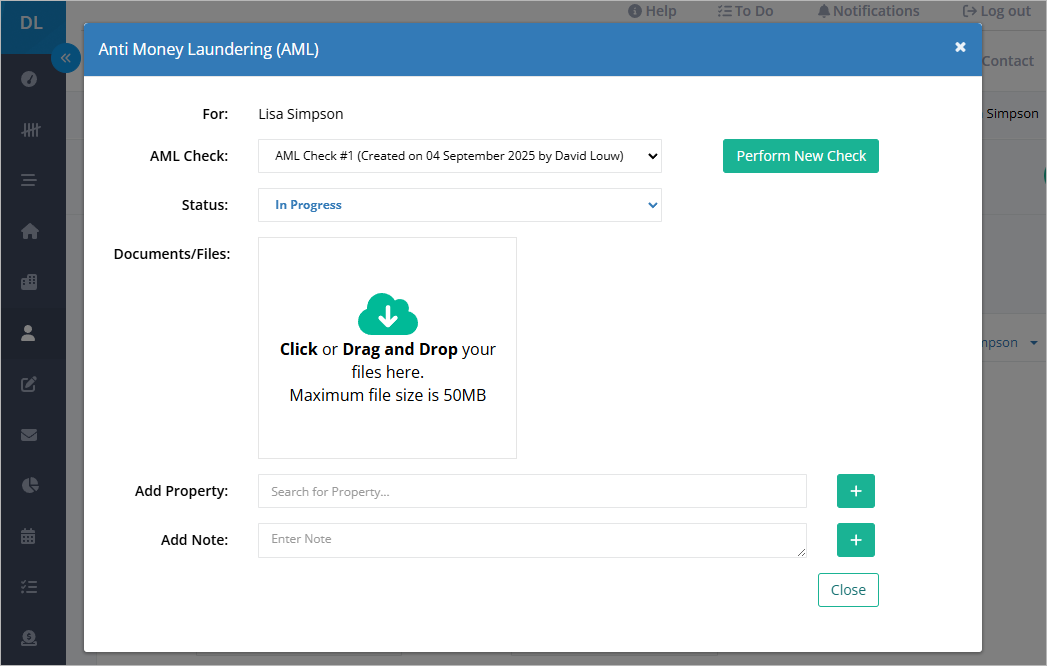Screen dimensions: 1047x666
Task: Open the contacts person icon in sidebar
Action: (28, 333)
